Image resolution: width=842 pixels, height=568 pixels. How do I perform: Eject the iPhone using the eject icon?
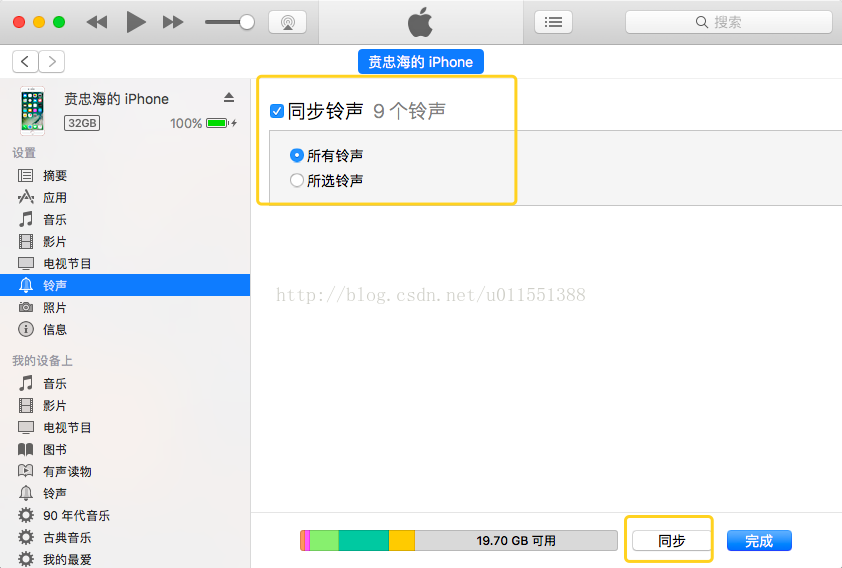click(x=229, y=97)
